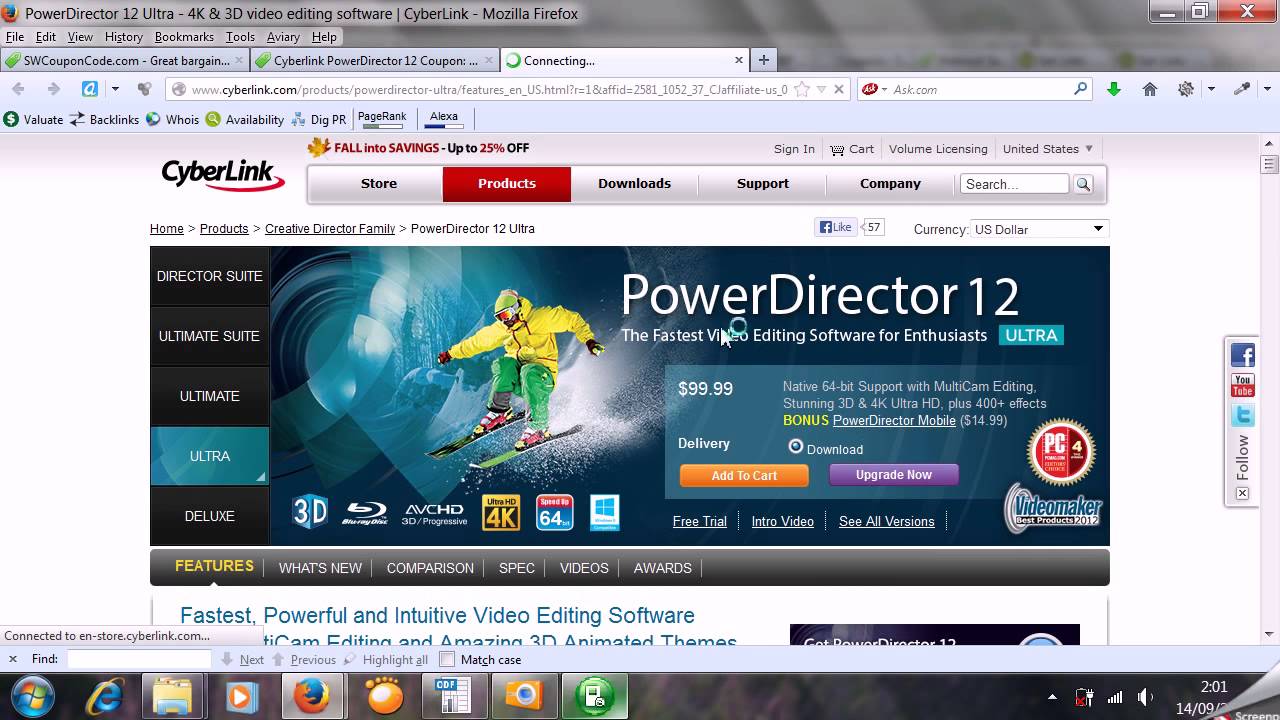Open the Bookmarks menu
Image resolution: width=1280 pixels, height=720 pixels.
click(184, 37)
